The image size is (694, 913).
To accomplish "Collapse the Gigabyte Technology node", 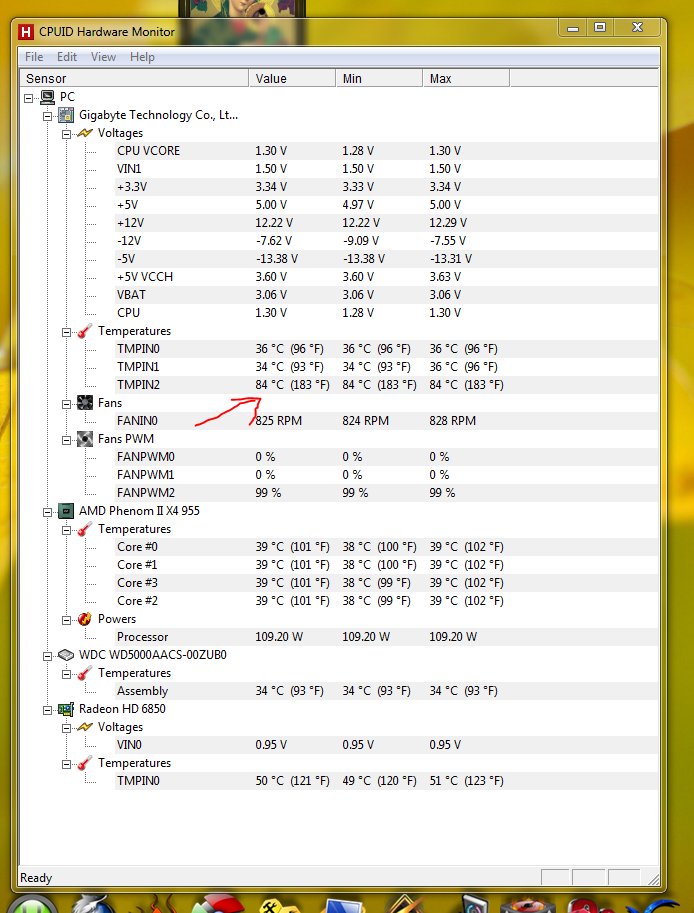I will pyautogui.click(x=47, y=116).
